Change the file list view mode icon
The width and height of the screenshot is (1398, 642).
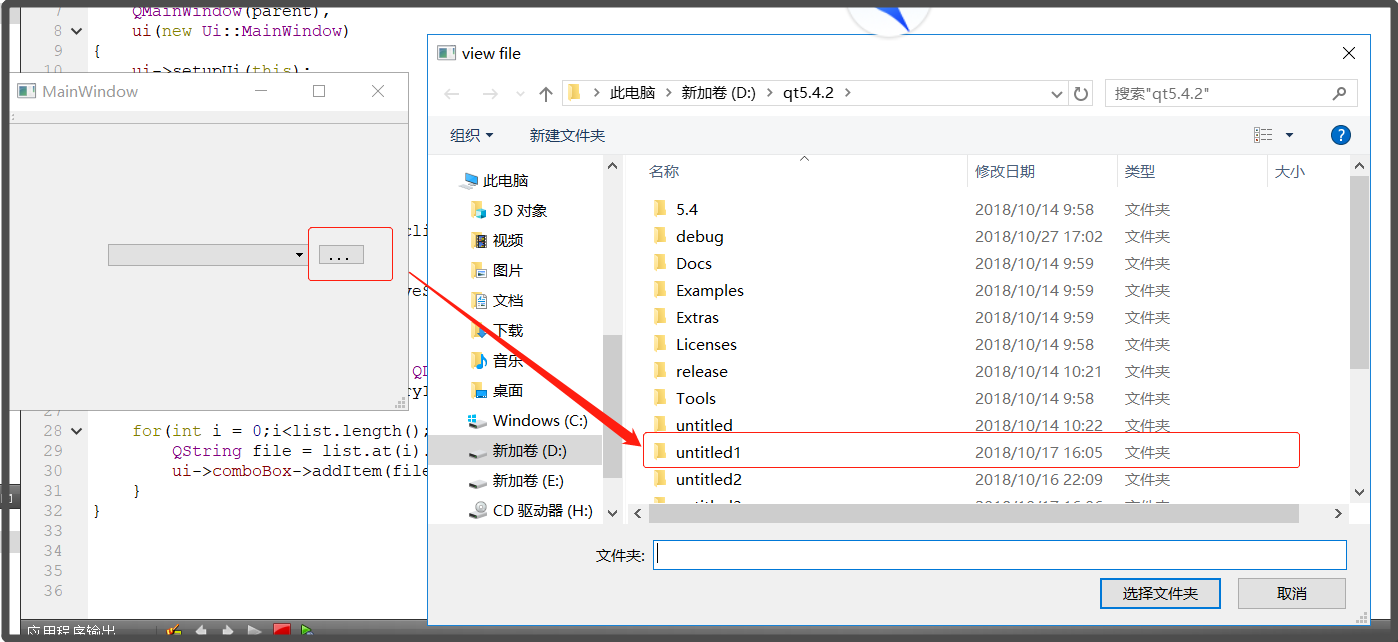click(x=1262, y=134)
